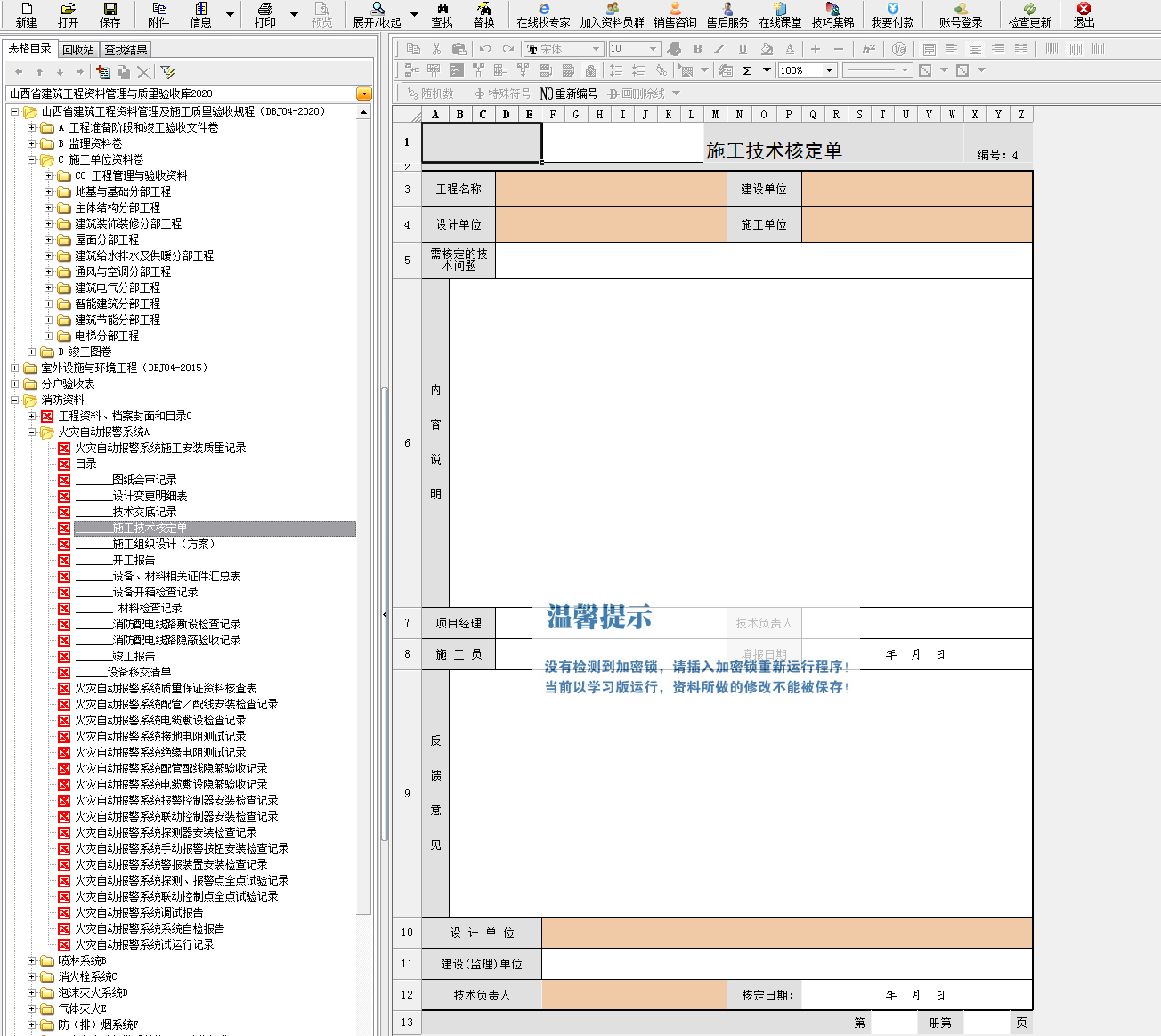Select the 图纸会审记录 tree item
Screen dimensions: 1161x1036
(126, 480)
